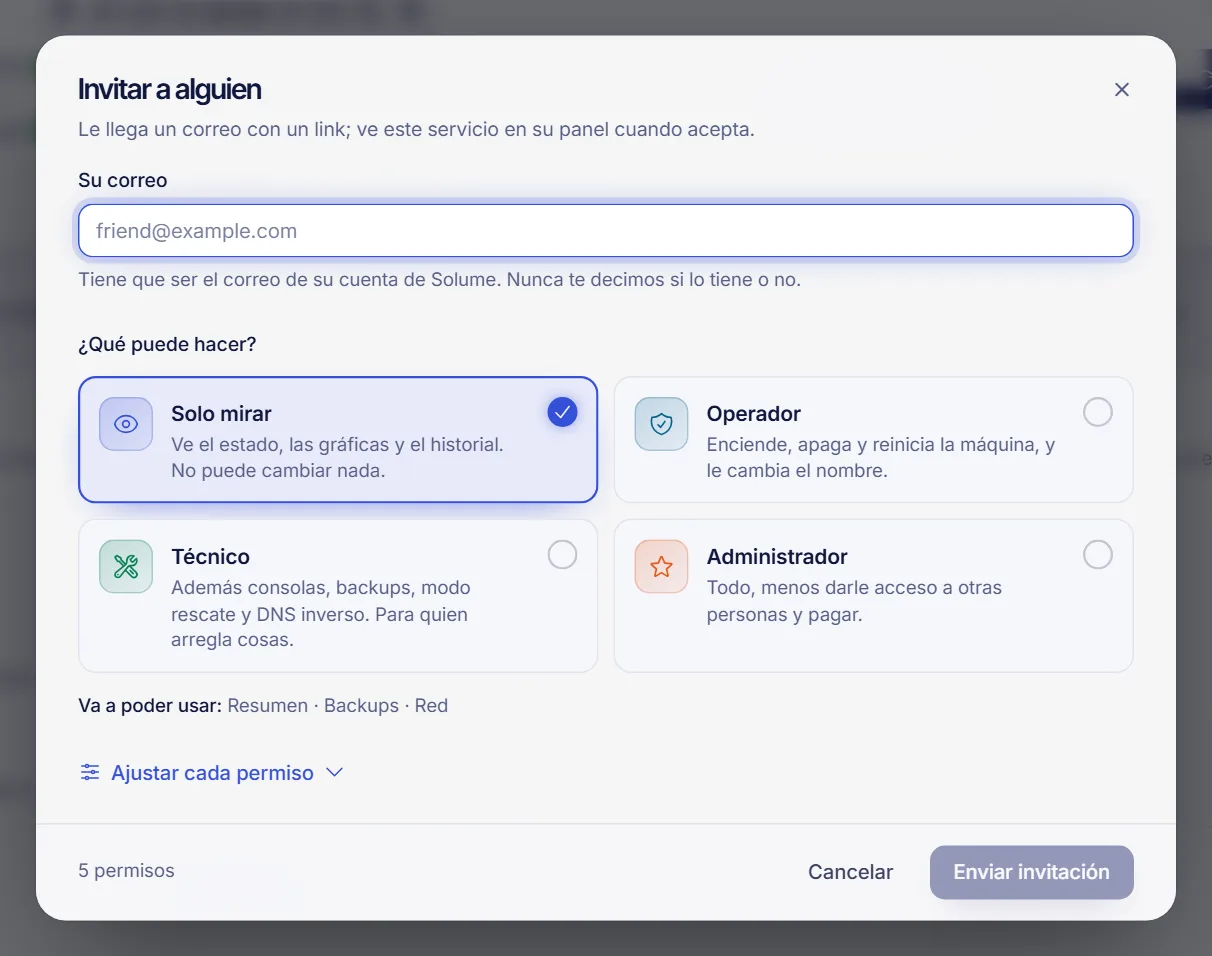Click "Resumen" in the Va a poder usar line
The width and height of the screenshot is (1212, 956).
click(x=268, y=705)
